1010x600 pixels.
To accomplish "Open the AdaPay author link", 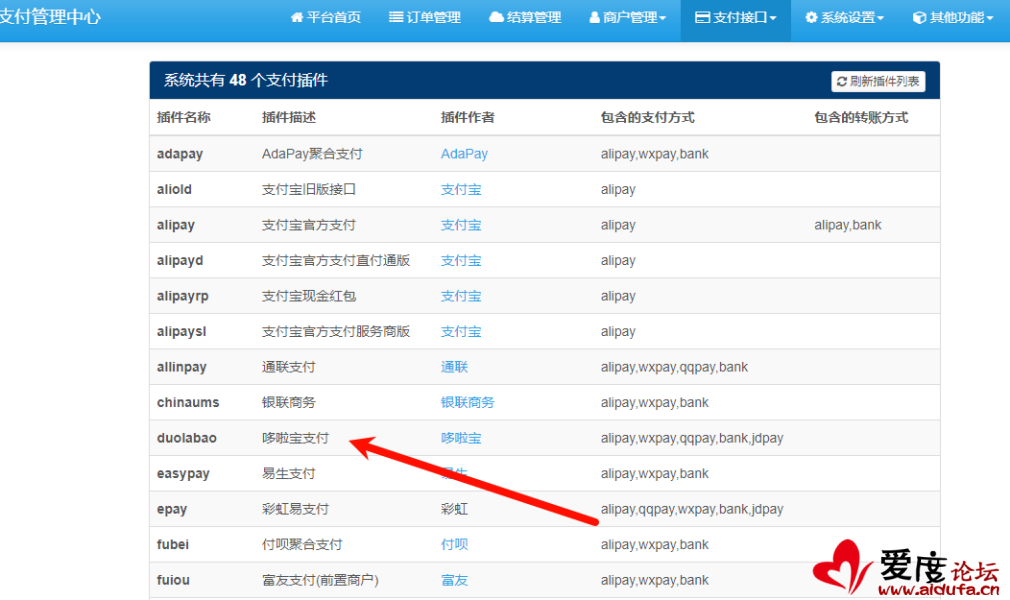I will coord(464,154).
